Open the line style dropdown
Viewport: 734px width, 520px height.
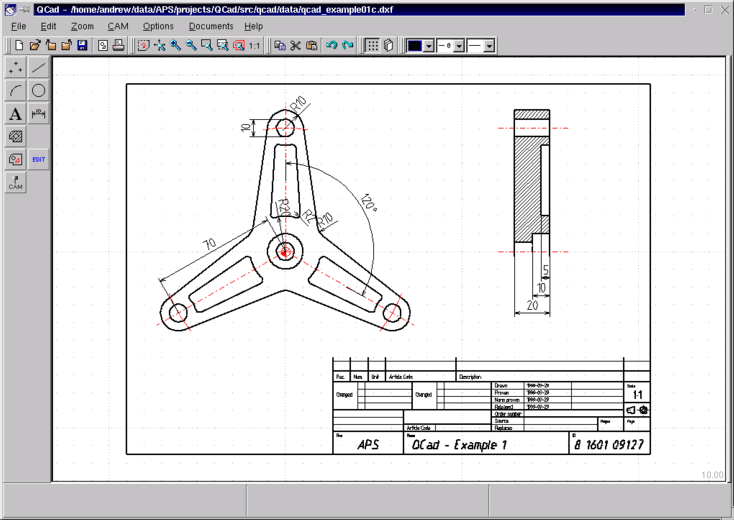click(x=489, y=46)
